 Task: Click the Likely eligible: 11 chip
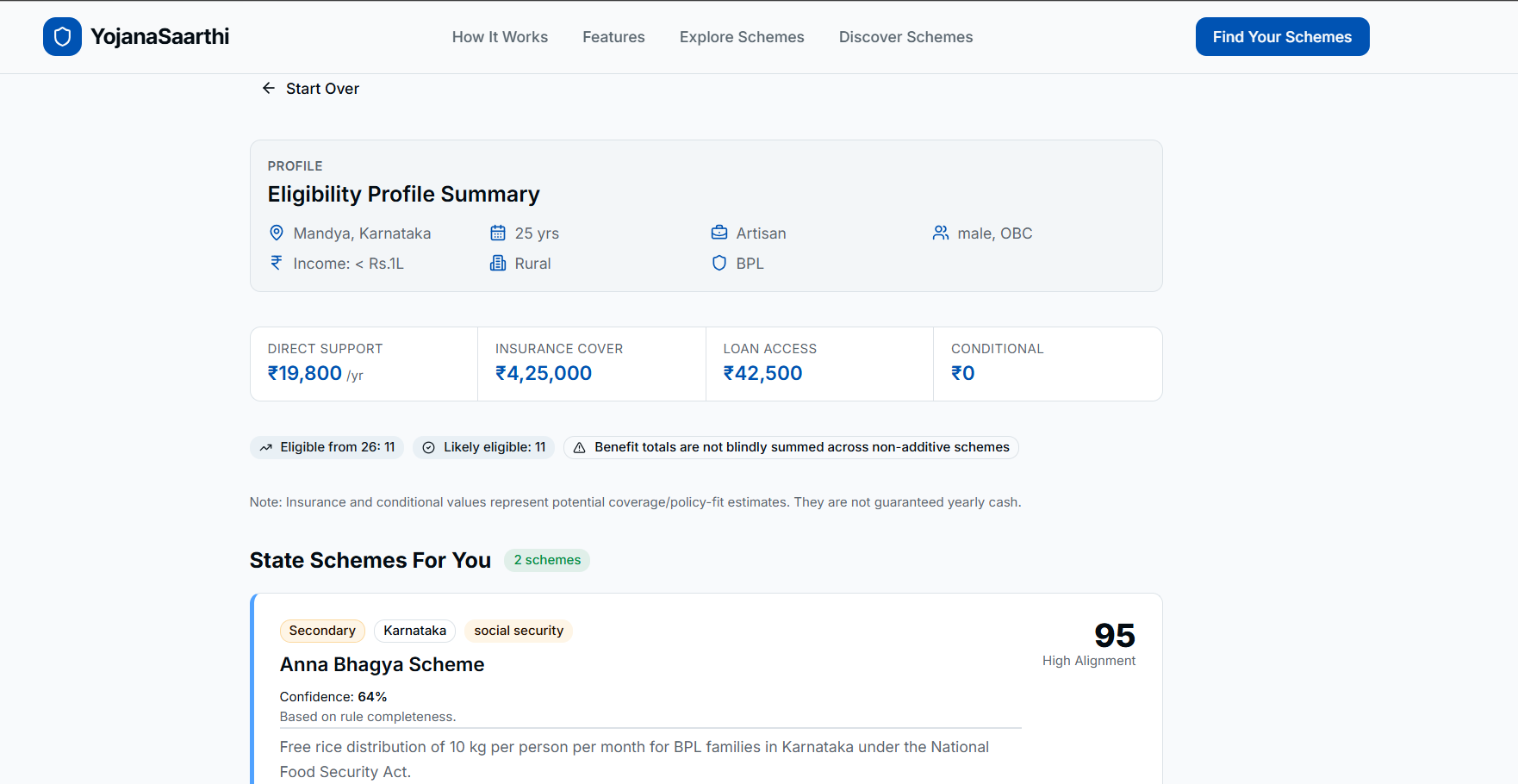click(483, 447)
